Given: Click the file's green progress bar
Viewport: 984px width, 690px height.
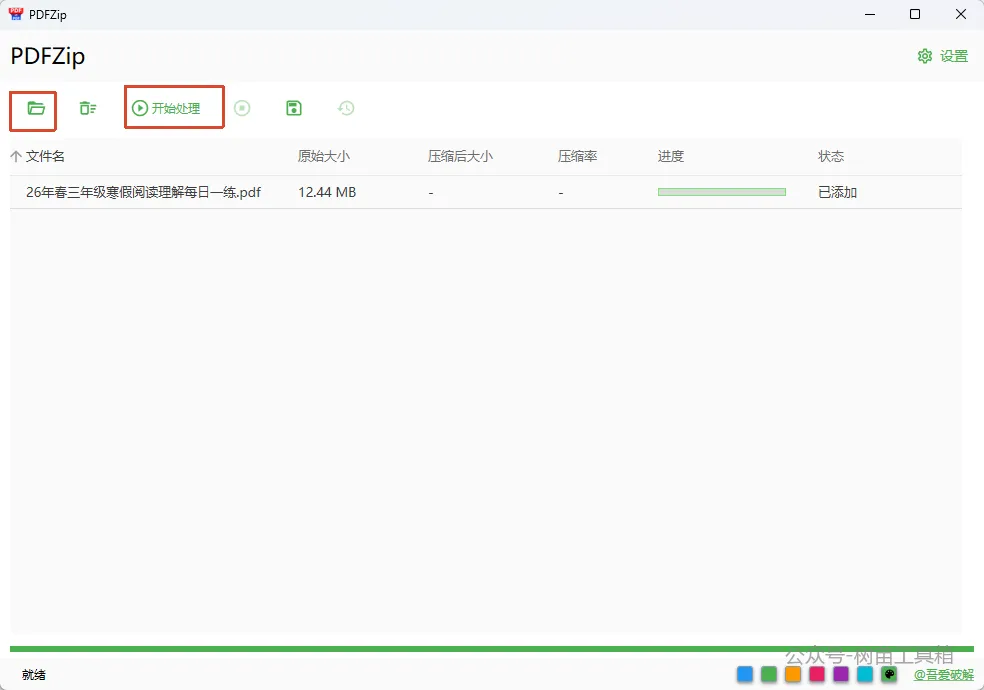Looking at the screenshot, I should tap(722, 192).
